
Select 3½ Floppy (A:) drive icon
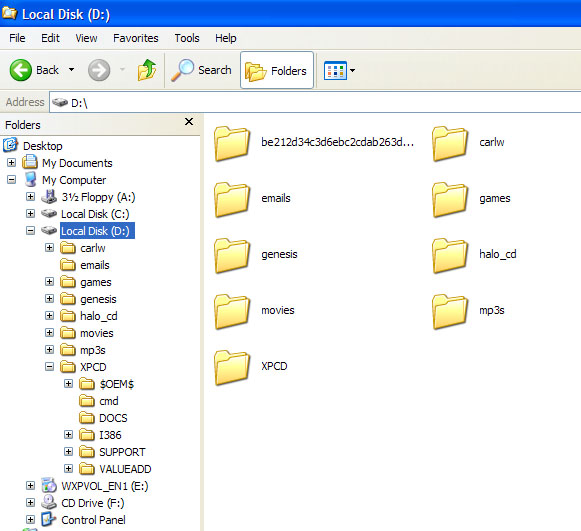[x=49, y=197]
